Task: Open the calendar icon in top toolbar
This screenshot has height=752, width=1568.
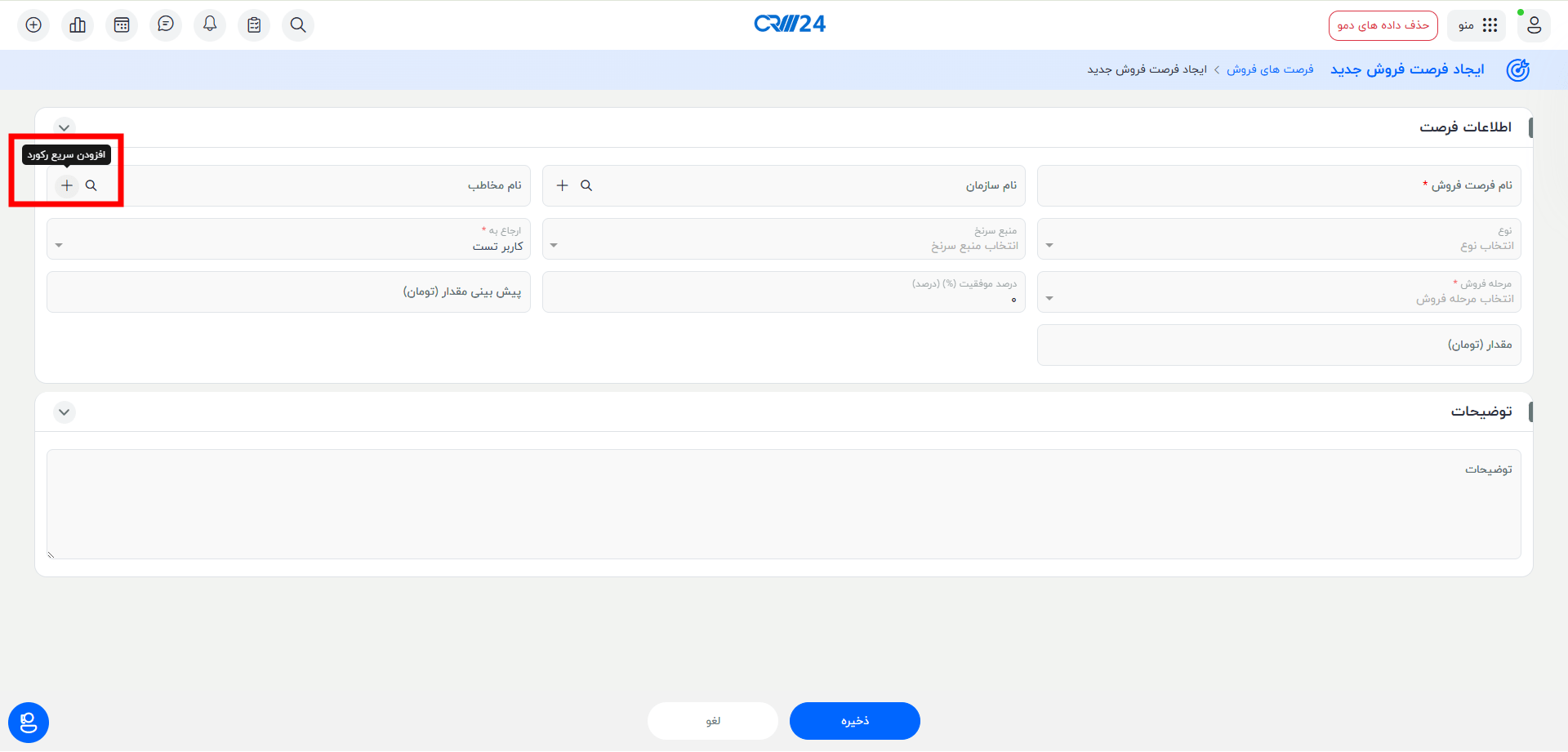Action: (122, 24)
